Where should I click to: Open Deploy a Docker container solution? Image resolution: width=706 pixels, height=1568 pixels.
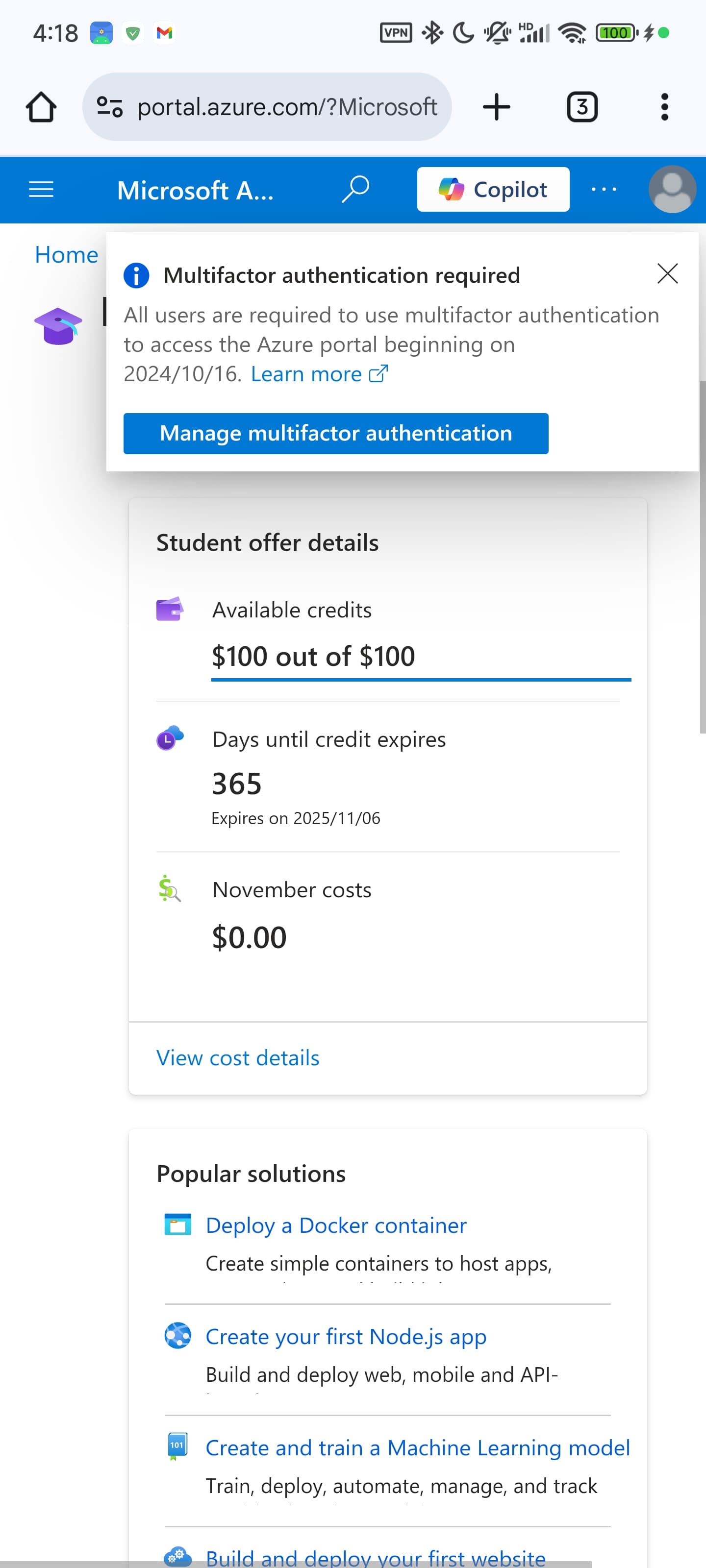click(x=336, y=1225)
